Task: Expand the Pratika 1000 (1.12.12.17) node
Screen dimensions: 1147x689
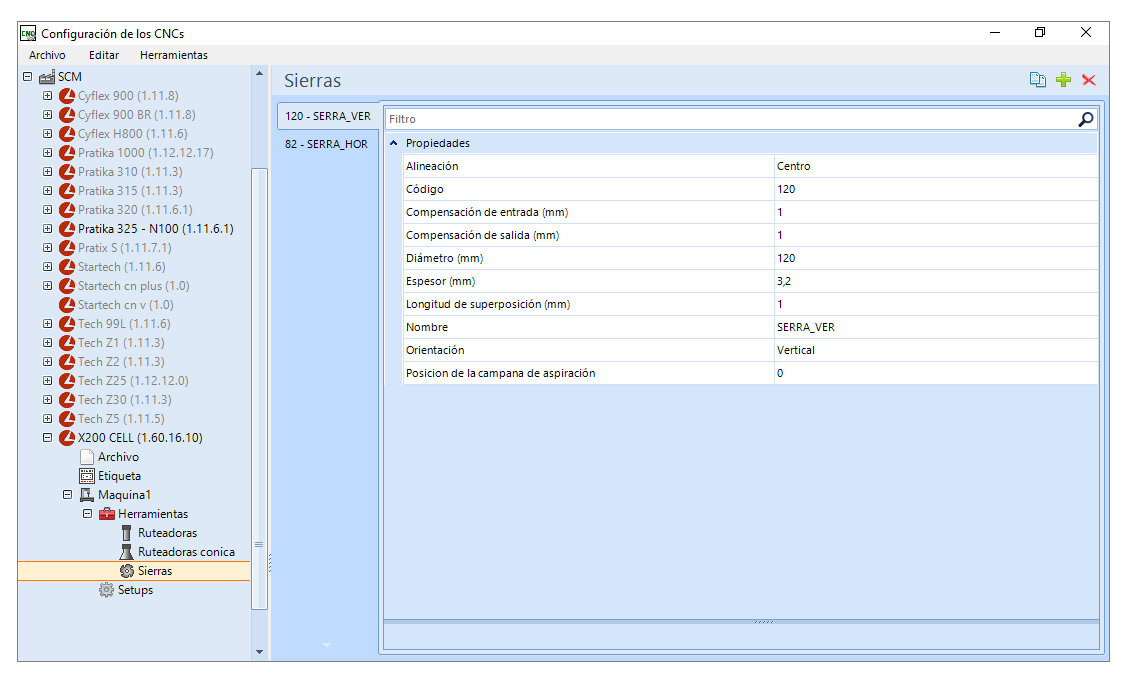Action: click(48, 153)
